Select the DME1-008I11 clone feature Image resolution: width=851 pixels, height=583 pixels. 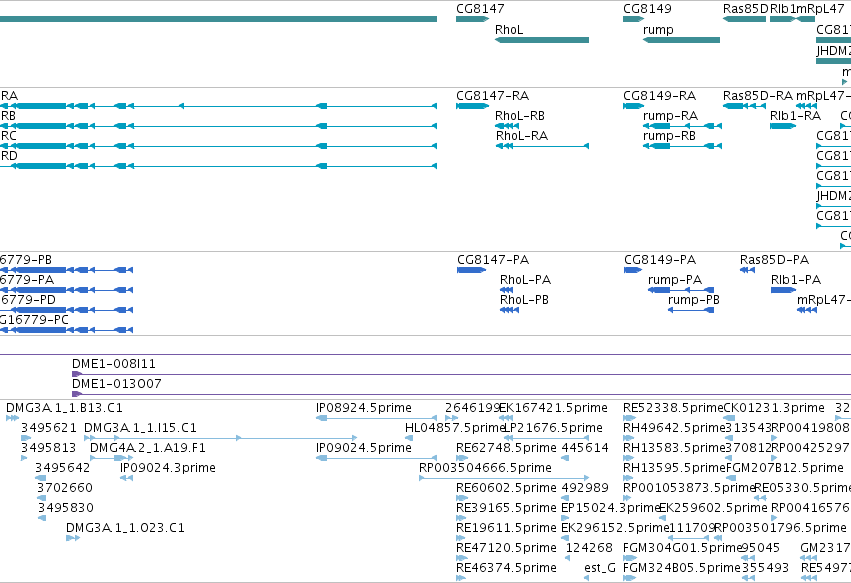click(461, 374)
